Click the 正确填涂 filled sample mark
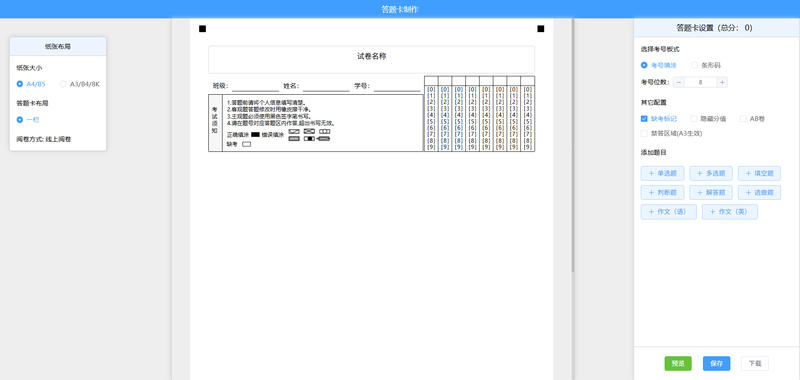The image size is (800, 380). click(x=255, y=135)
